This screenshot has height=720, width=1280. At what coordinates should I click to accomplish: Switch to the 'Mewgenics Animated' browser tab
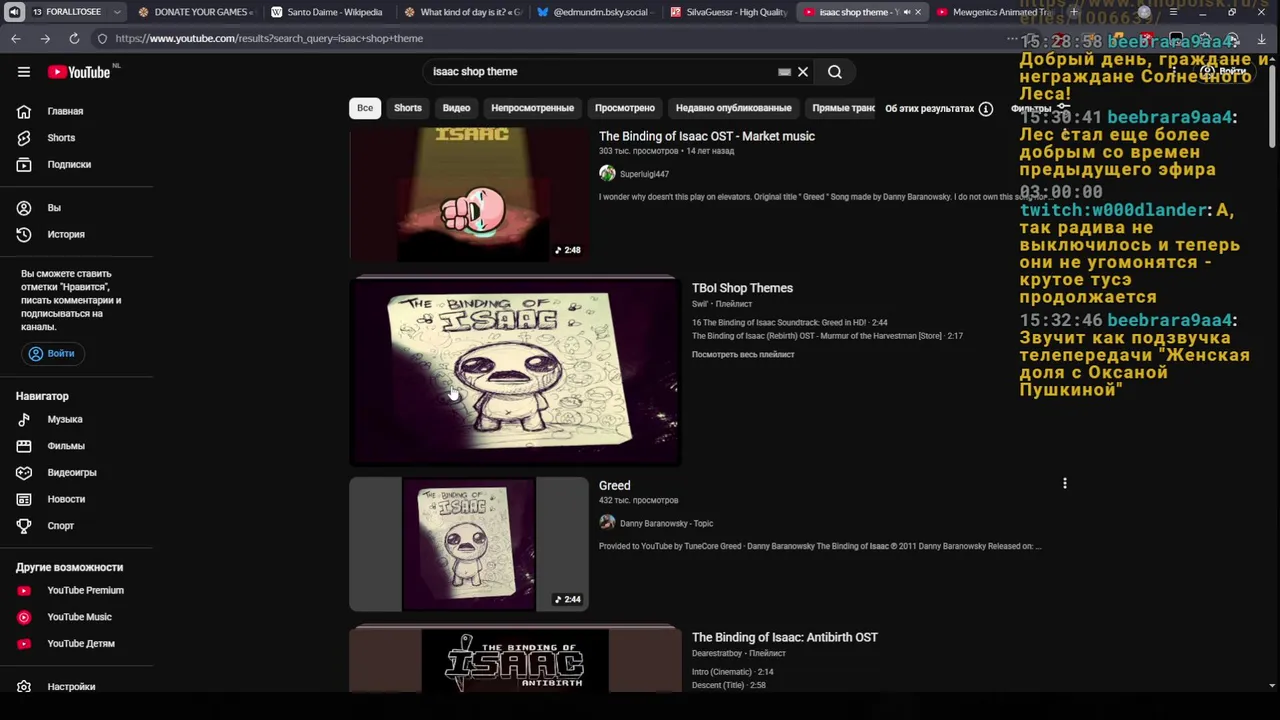point(993,12)
